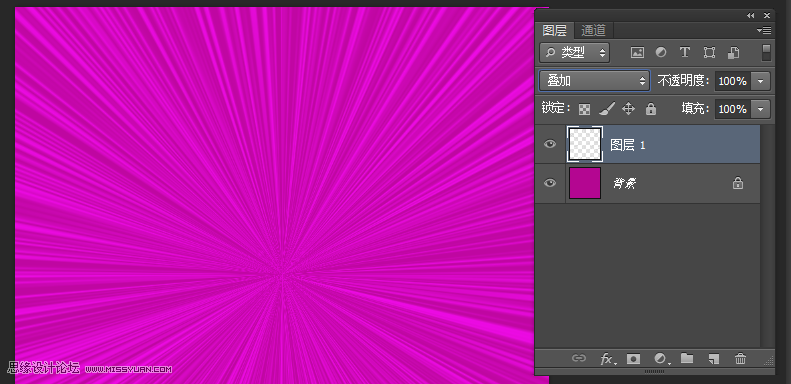Viewport: 791px width, 384px height.
Task: Filter for smart object layers icon
Action: click(x=733, y=52)
